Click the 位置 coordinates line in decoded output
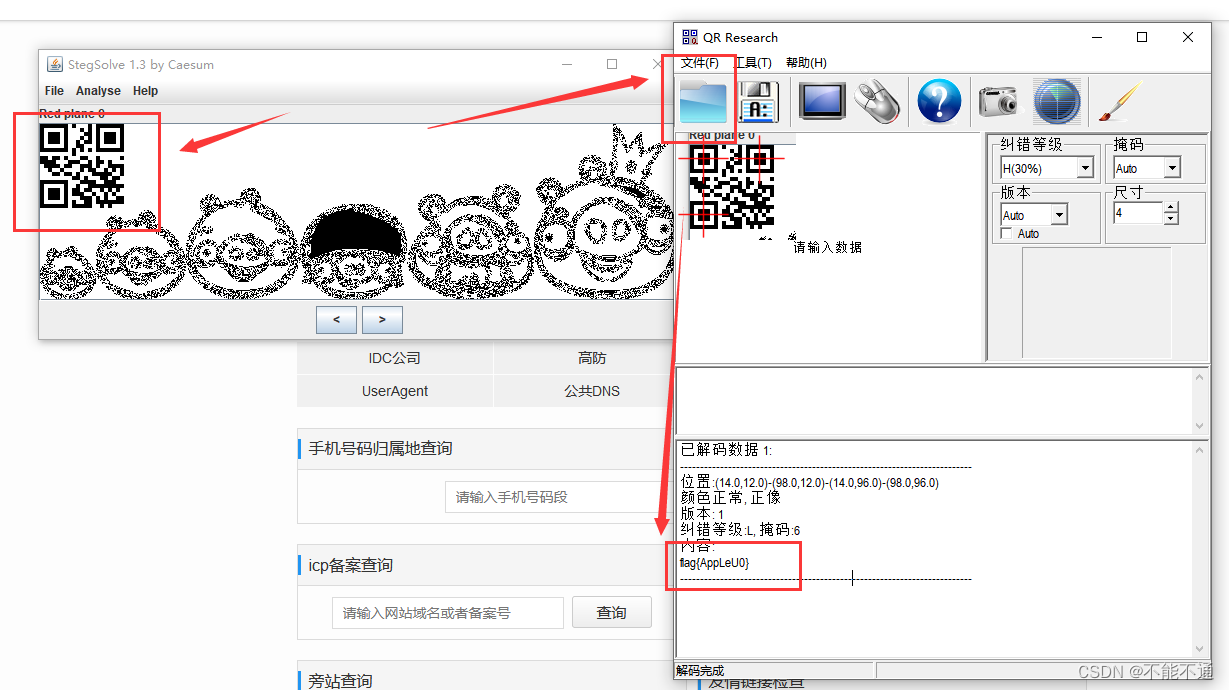Viewport: 1229px width, 690px height. 809,482
